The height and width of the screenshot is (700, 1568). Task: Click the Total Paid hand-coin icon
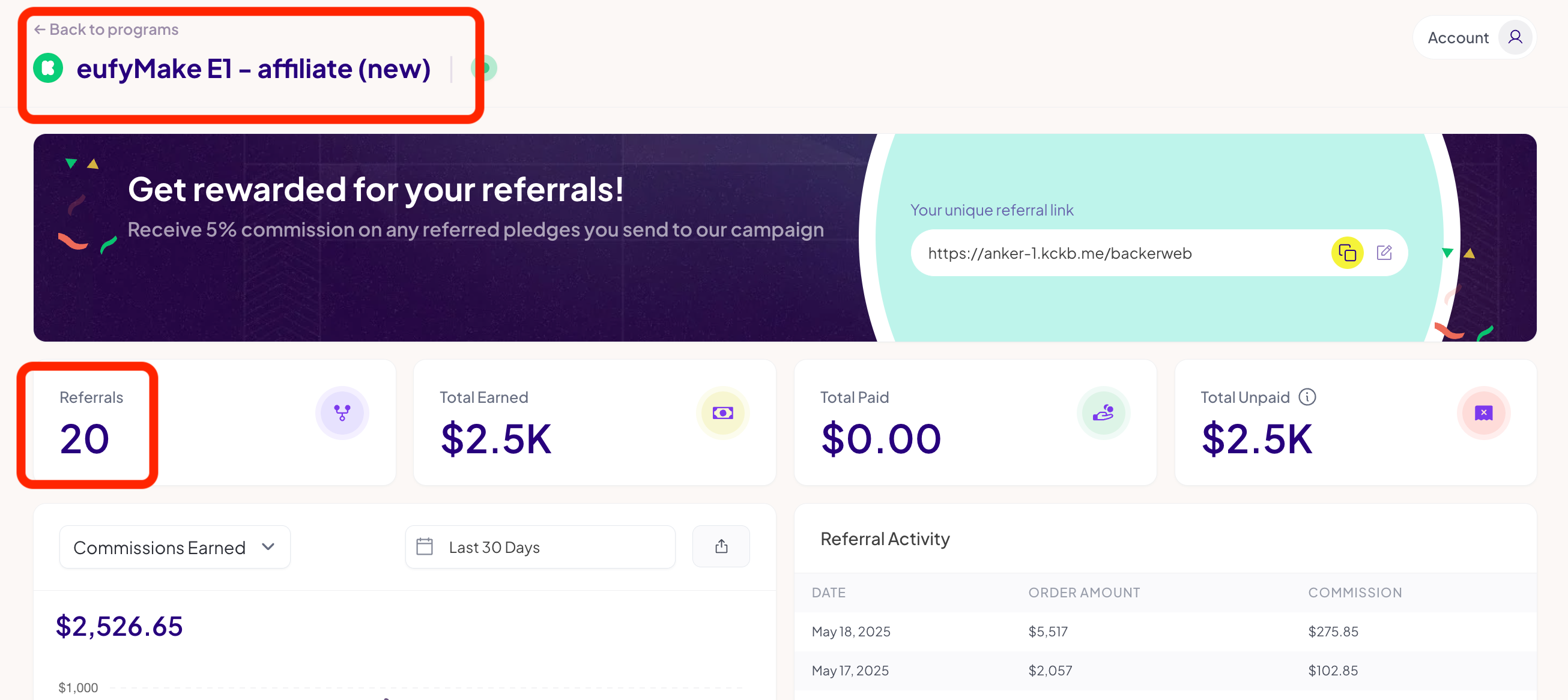(x=1103, y=412)
